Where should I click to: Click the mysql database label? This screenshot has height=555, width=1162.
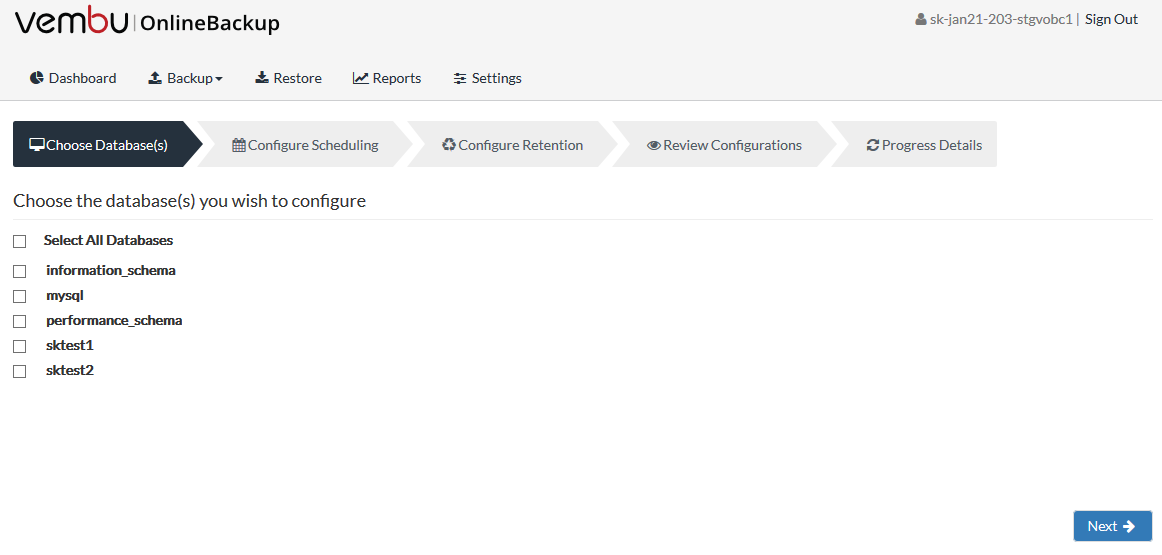(x=65, y=296)
